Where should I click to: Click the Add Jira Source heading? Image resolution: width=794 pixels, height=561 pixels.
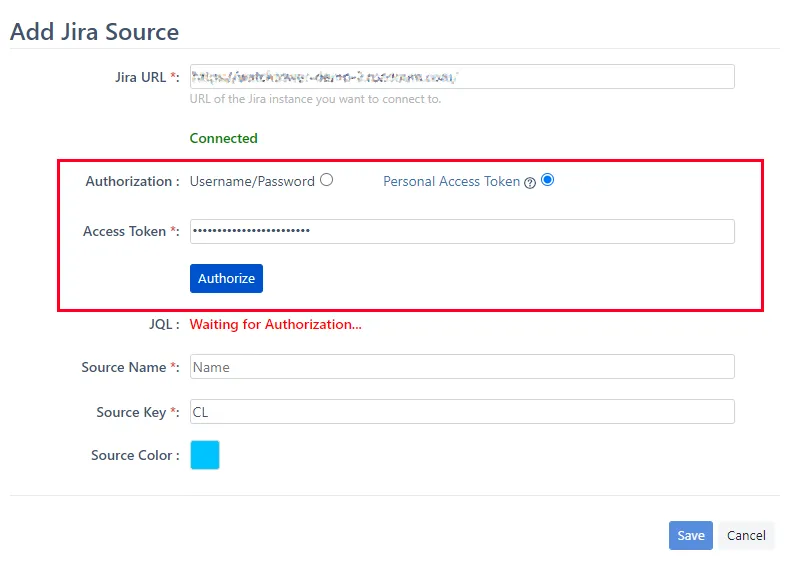click(x=95, y=31)
